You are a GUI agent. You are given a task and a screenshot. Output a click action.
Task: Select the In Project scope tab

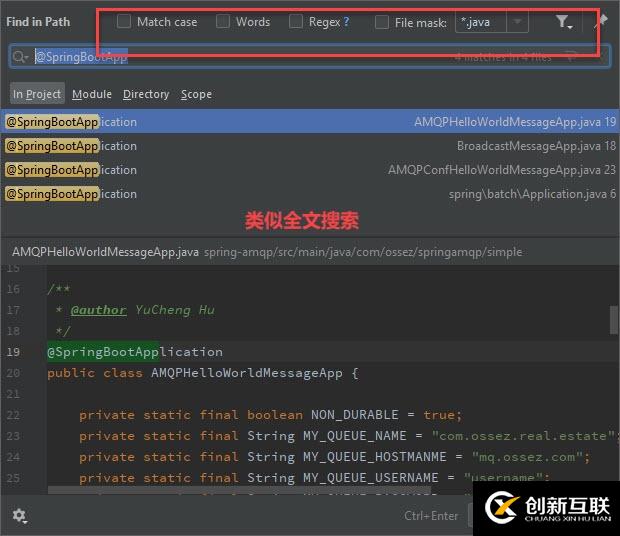[x=37, y=94]
